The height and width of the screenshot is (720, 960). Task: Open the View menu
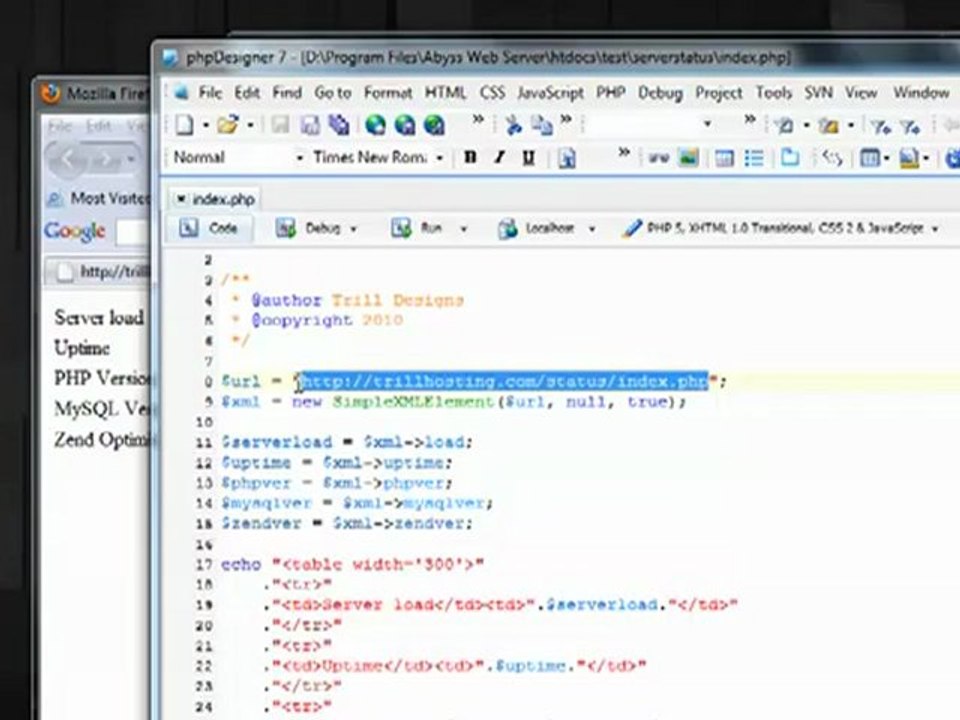(x=861, y=93)
